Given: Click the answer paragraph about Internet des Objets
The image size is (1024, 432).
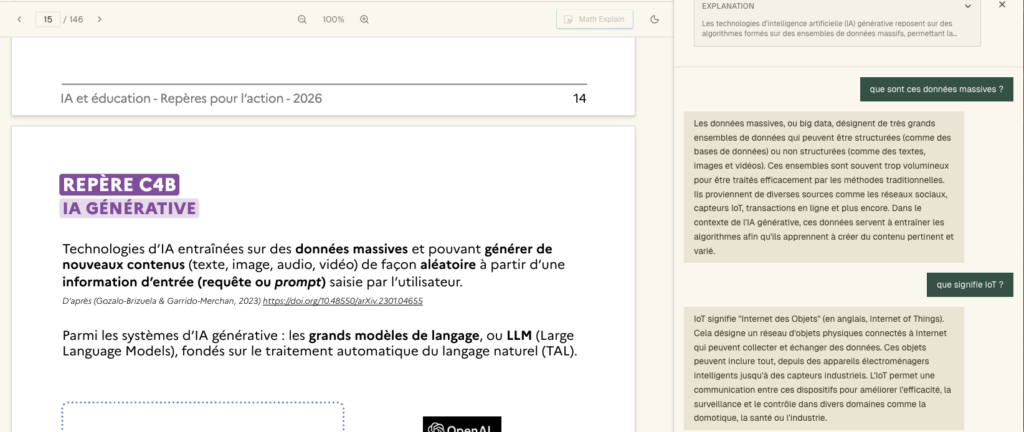Looking at the screenshot, I should click(824, 369).
